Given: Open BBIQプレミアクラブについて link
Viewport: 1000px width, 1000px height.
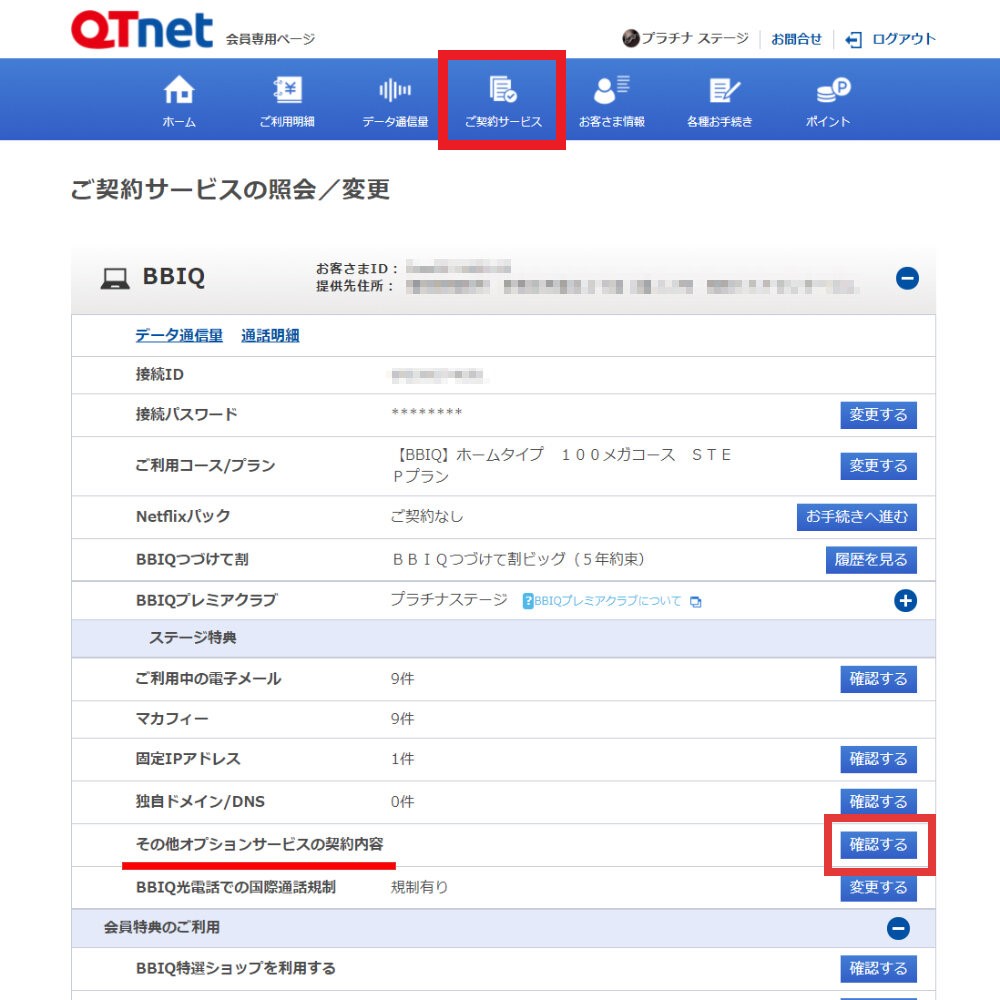Looking at the screenshot, I should pos(607,601).
